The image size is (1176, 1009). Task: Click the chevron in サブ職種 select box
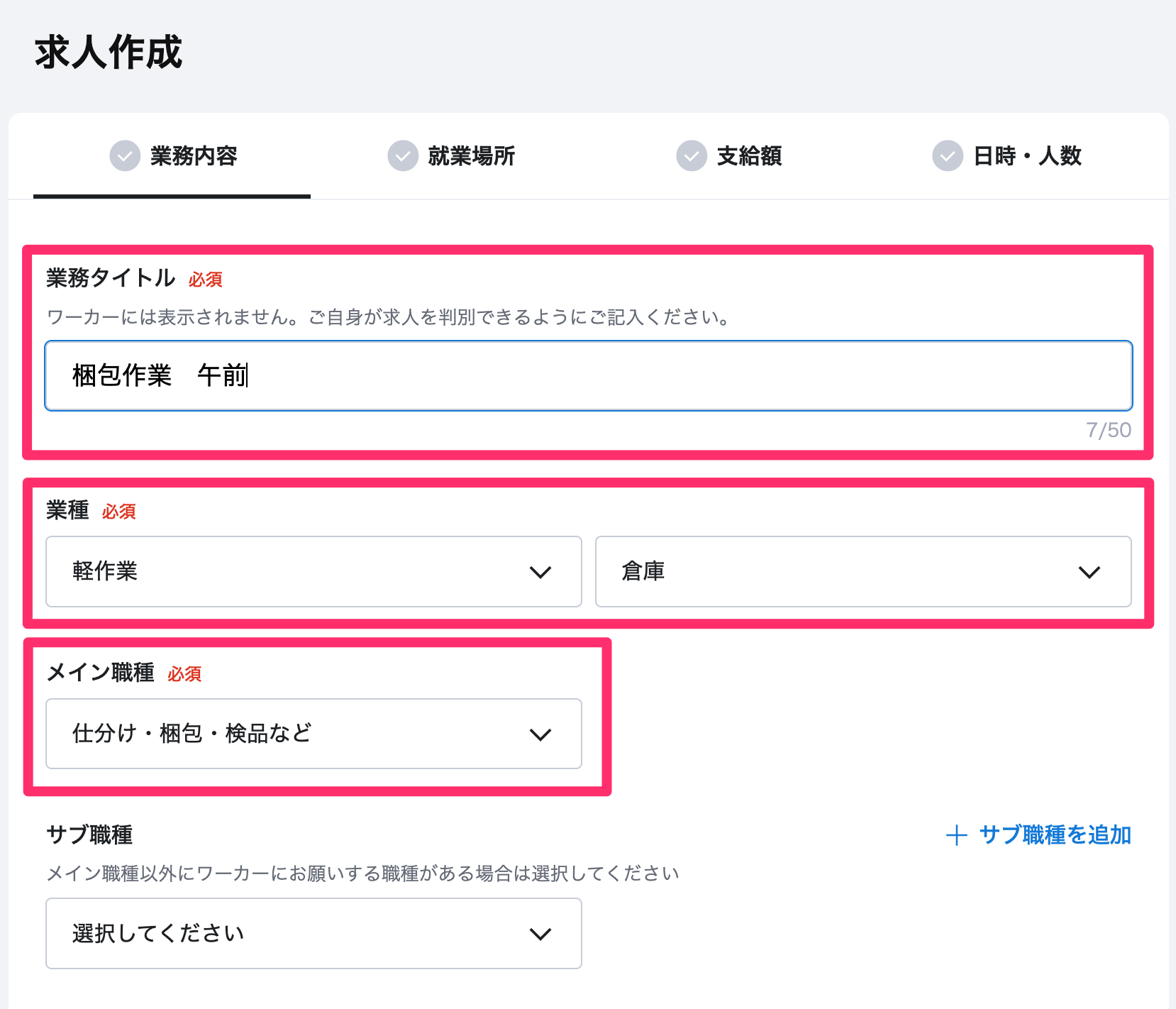click(540, 934)
